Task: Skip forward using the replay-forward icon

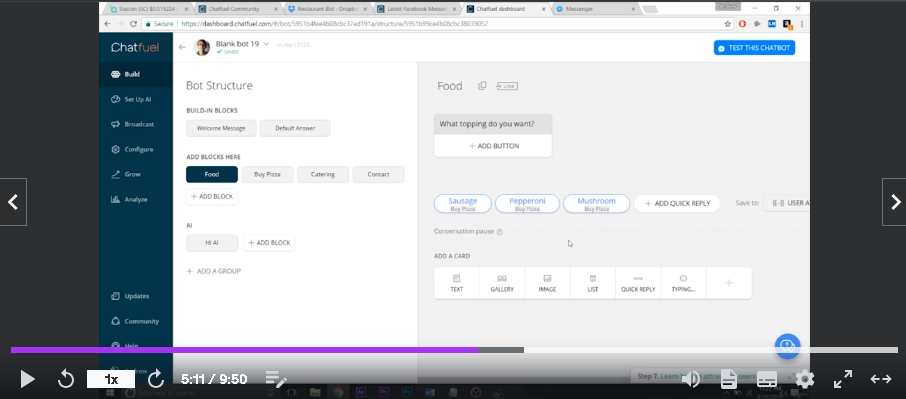Action: 156,379
